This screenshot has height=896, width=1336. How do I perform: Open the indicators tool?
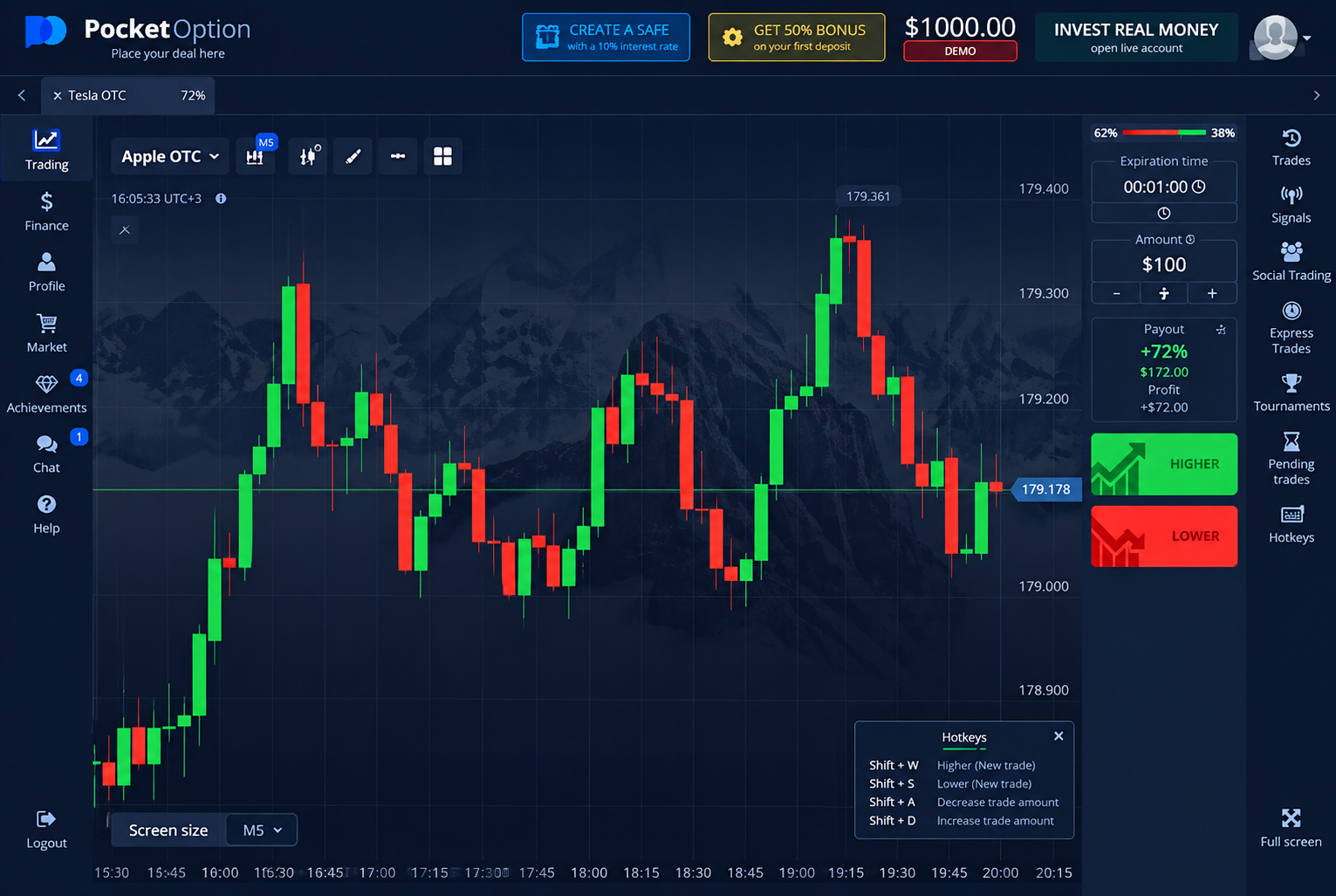click(308, 156)
